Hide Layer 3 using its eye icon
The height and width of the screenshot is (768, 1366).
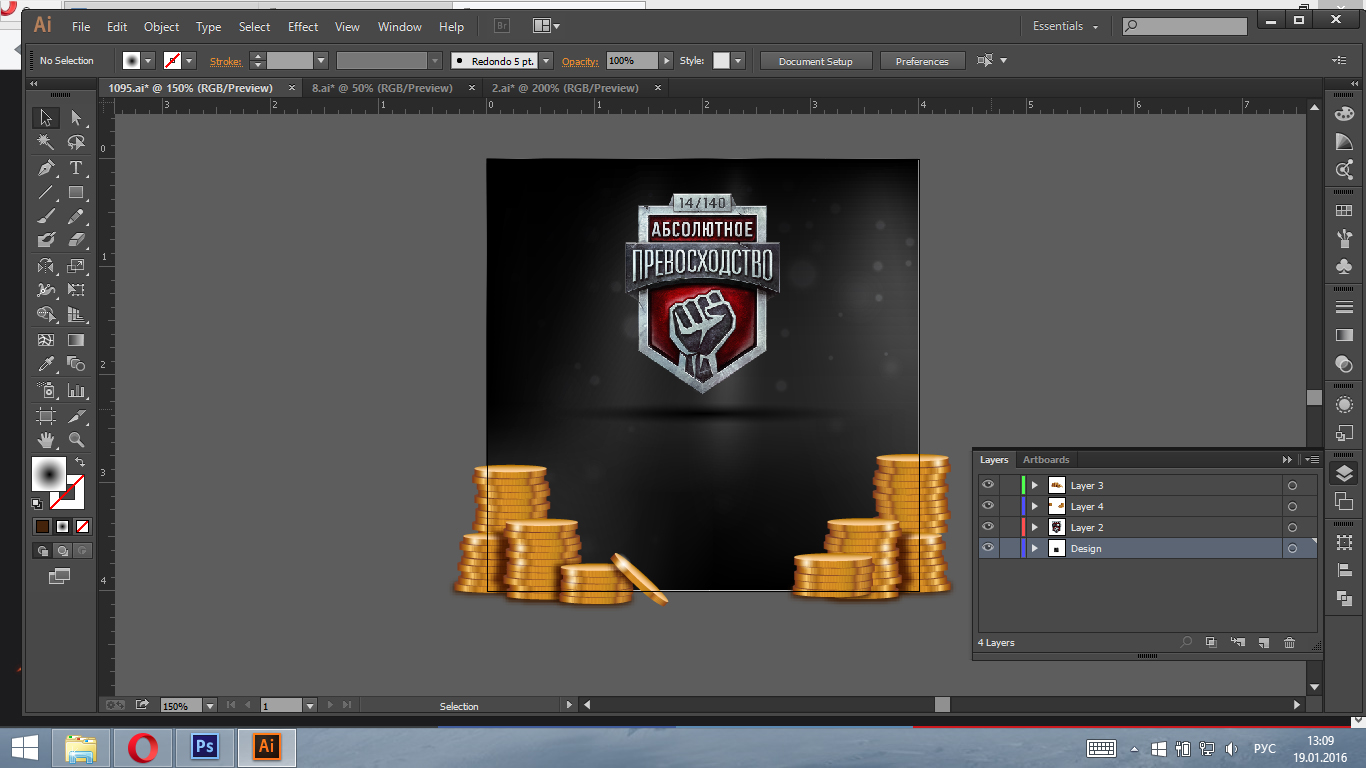tap(988, 485)
